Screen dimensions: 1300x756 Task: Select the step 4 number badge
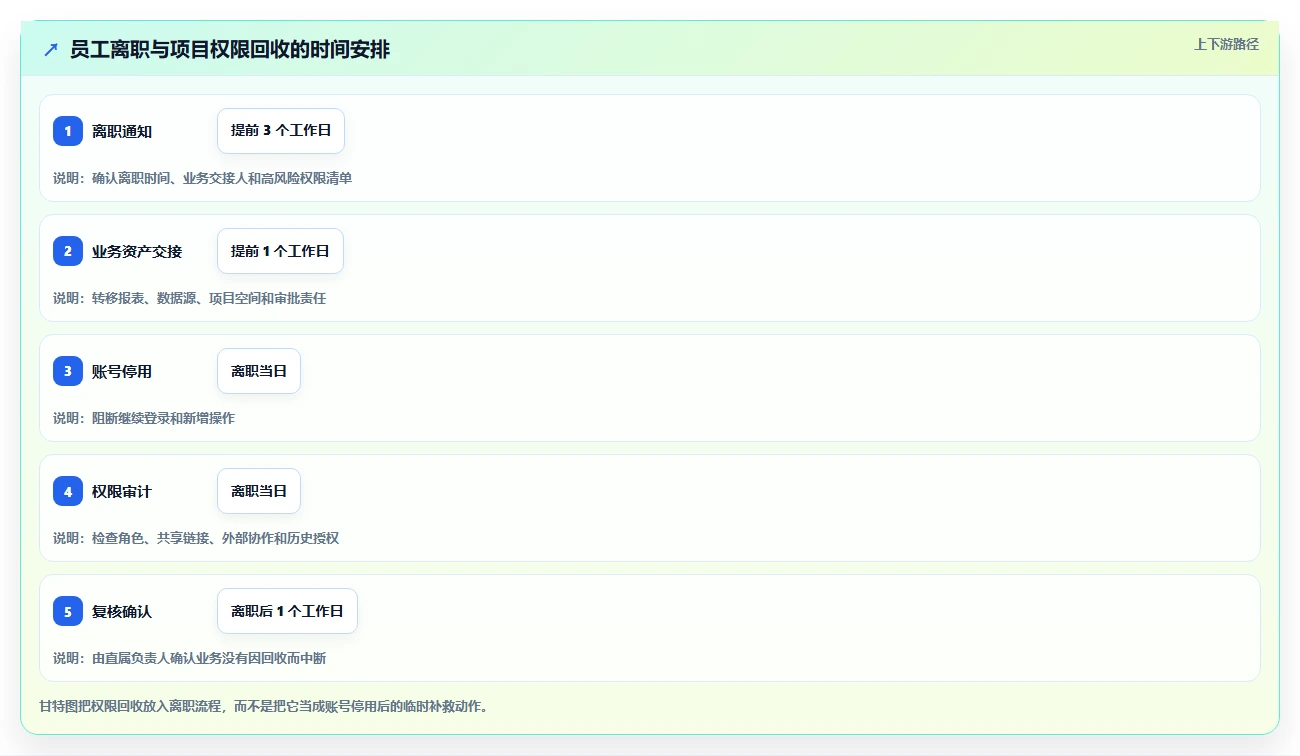[x=68, y=491]
